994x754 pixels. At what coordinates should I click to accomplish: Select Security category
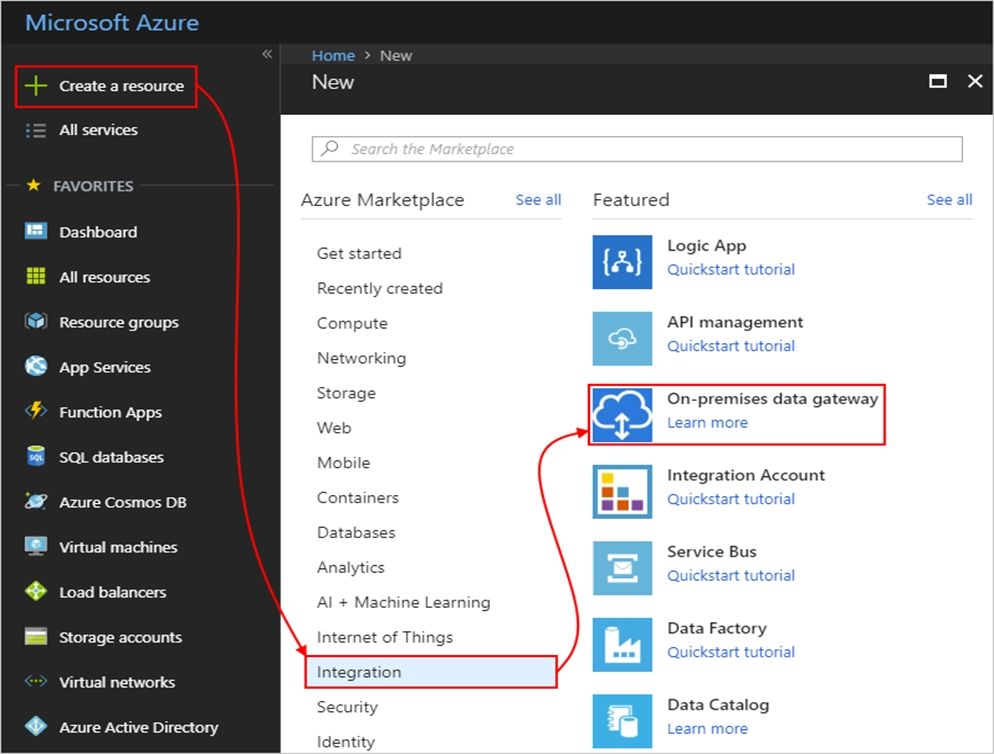tap(347, 707)
